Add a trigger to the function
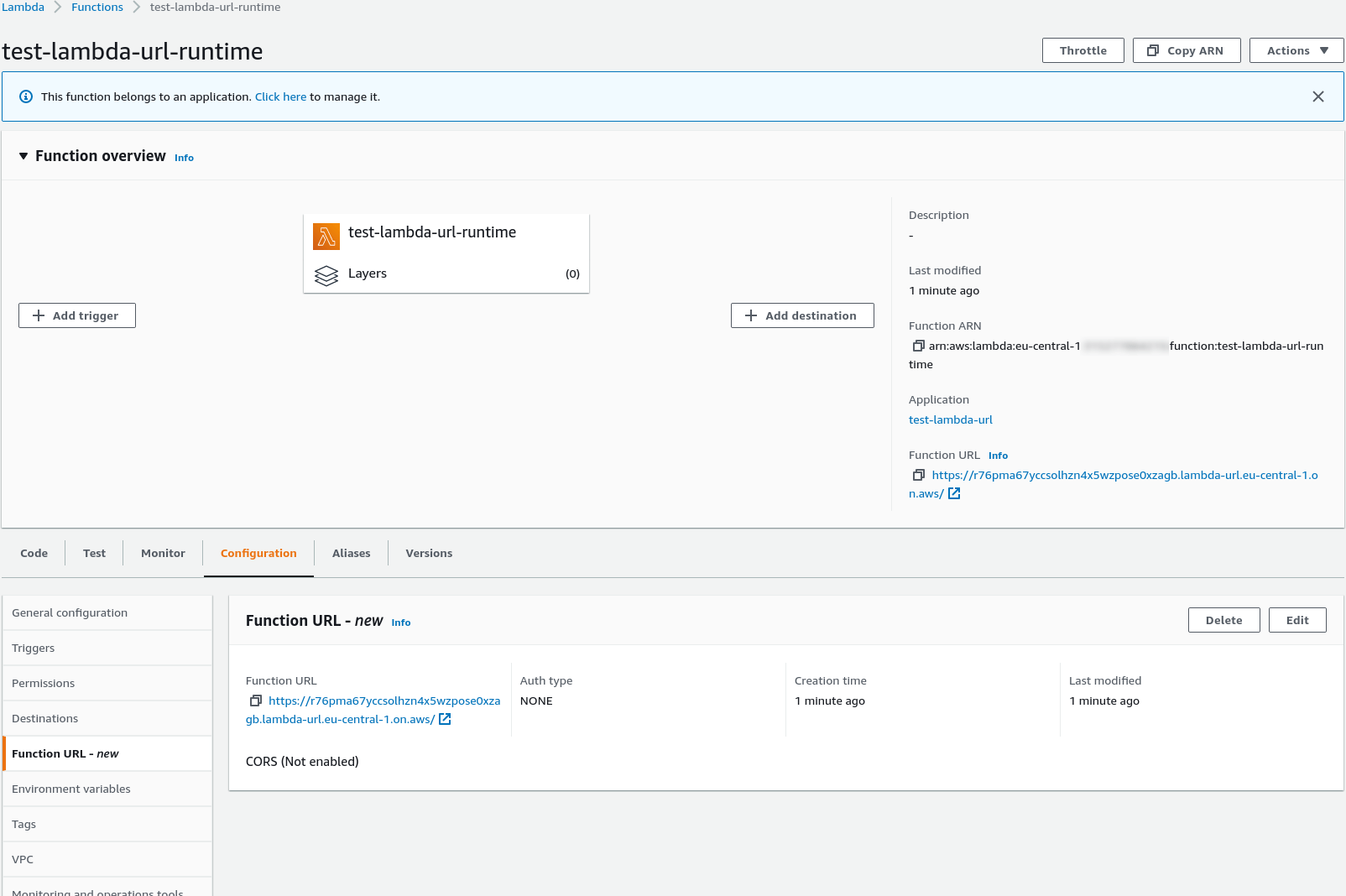The height and width of the screenshot is (896, 1346). 77,315
